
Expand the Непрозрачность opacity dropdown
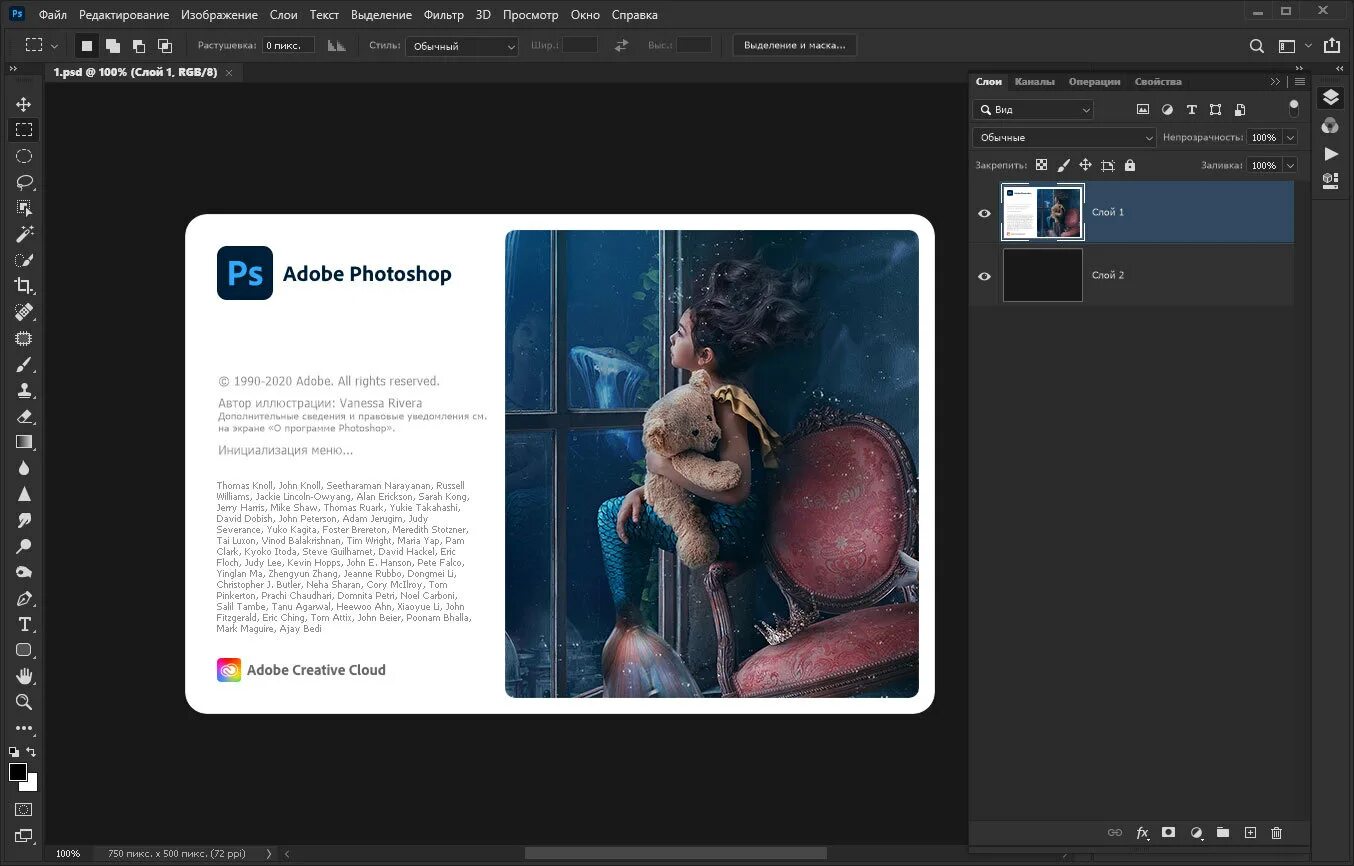tap(1290, 138)
